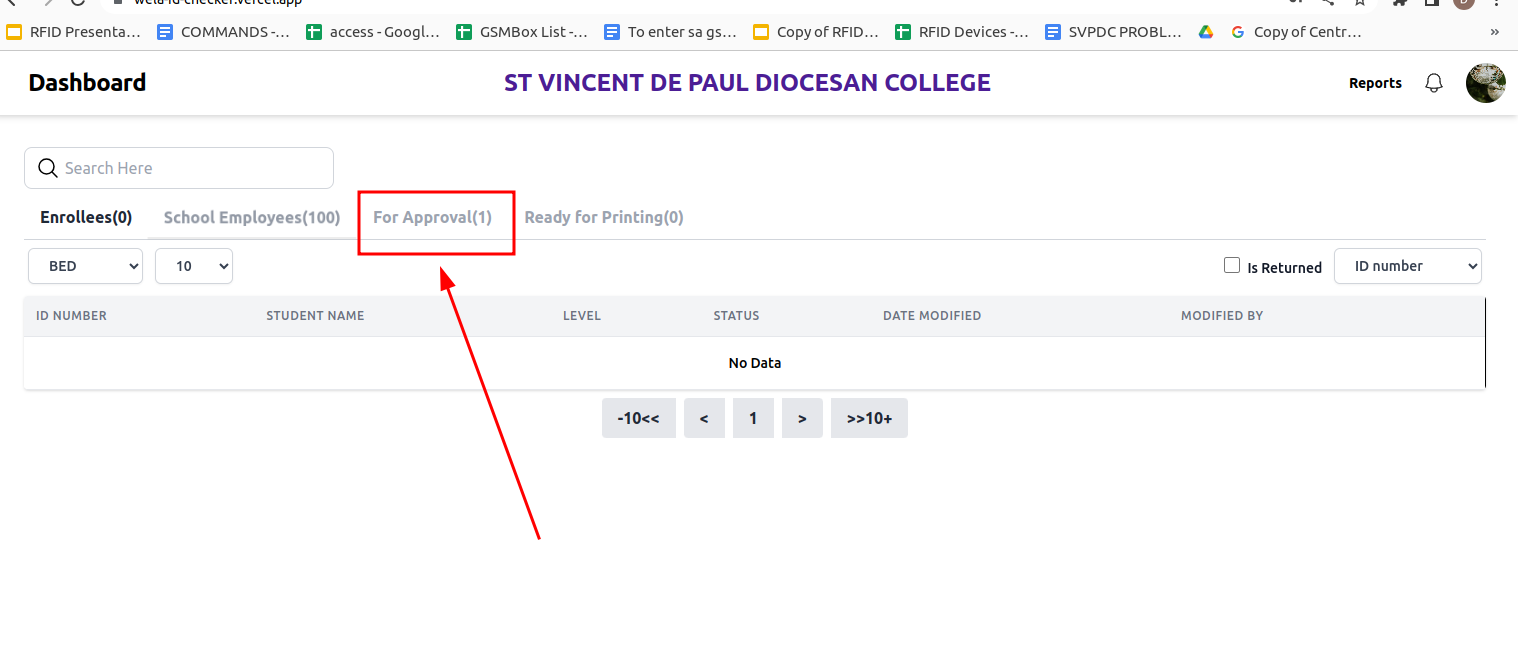Screen dimensions: 1518x653
Task: Click the DATE MODIFIED column header
Action: coord(932,316)
